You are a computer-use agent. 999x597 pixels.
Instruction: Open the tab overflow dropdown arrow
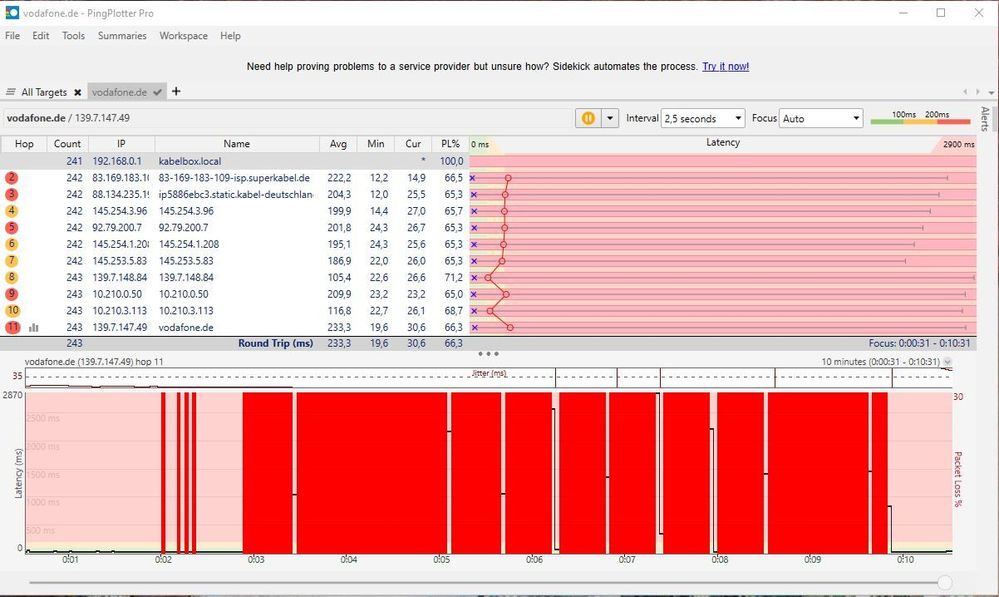(991, 92)
